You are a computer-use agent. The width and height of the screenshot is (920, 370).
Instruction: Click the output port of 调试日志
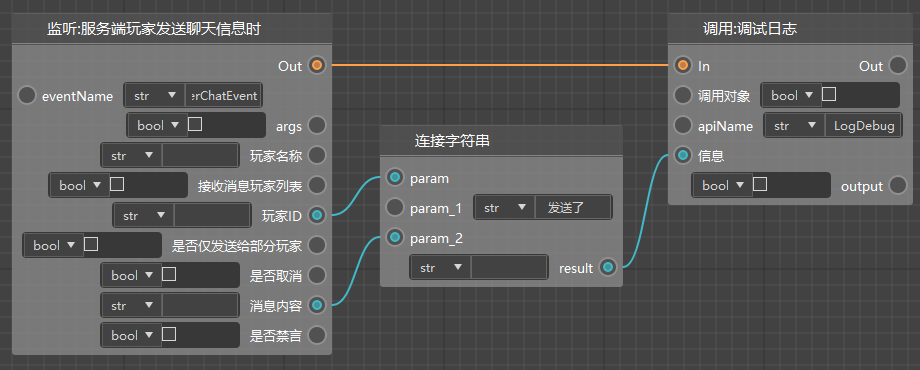(x=898, y=185)
